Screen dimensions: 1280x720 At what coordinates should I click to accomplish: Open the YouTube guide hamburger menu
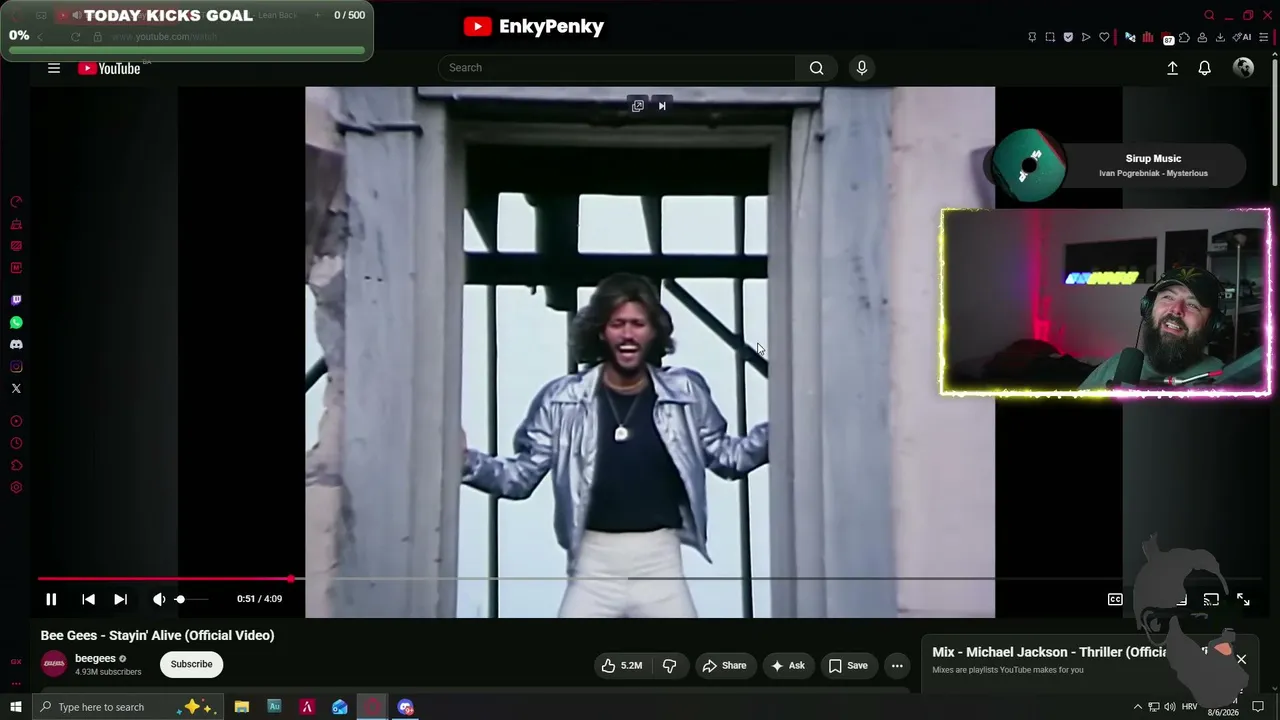tap(54, 68)
